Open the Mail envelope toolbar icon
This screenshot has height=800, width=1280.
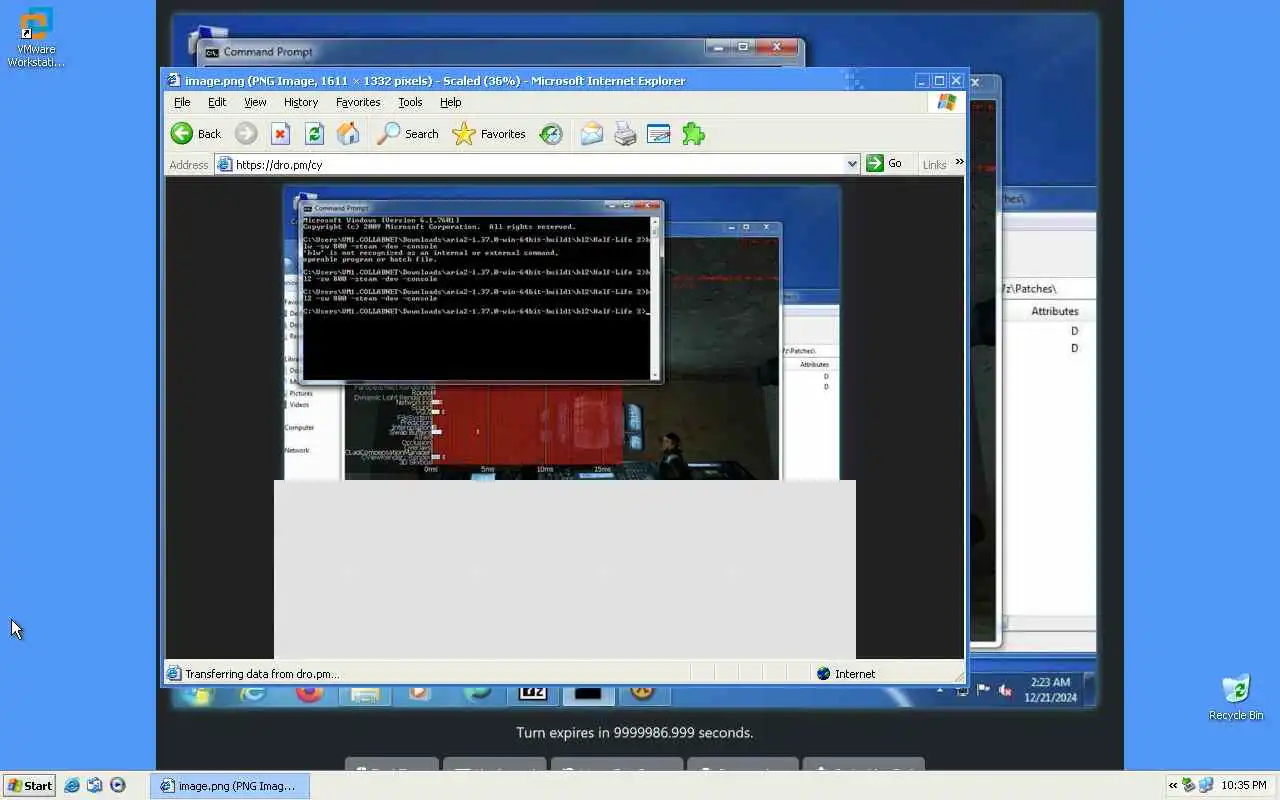(592, 134)
